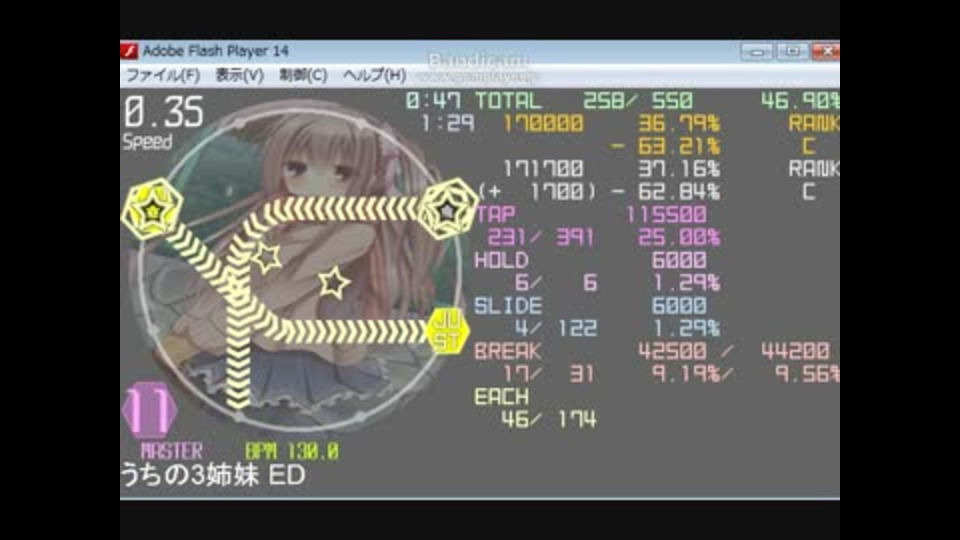Open the ヘルプ(H) menu
Image resolution: width=960 pixels, height=540 pixels.
(374, 75)
